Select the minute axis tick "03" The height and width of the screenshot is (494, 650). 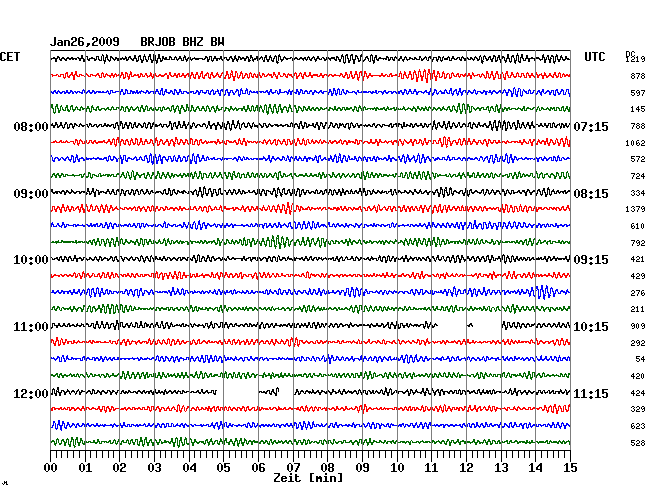pyautogui.click(x=155, y=468)
